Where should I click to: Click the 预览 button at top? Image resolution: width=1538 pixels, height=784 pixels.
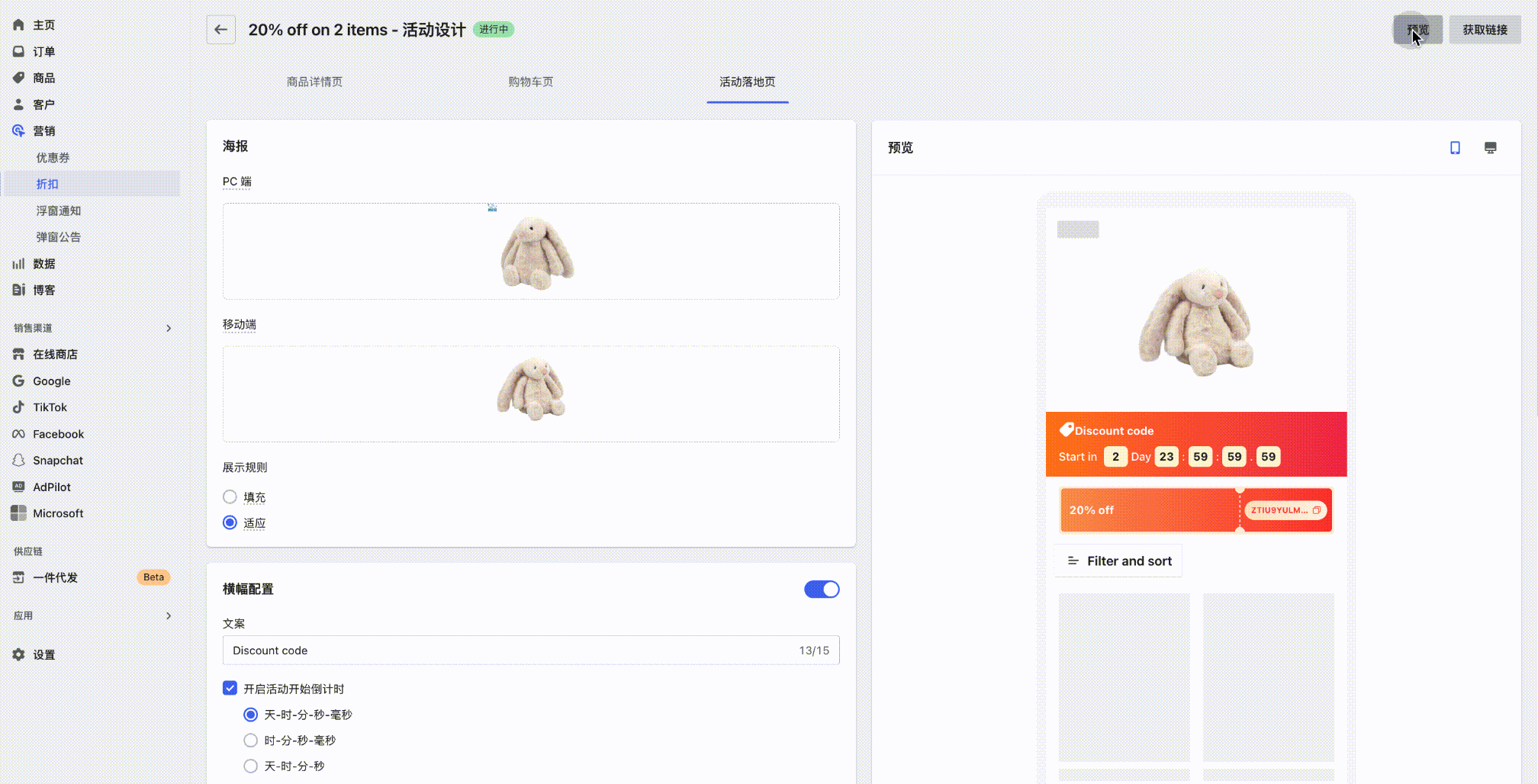tap(1418, 30)
